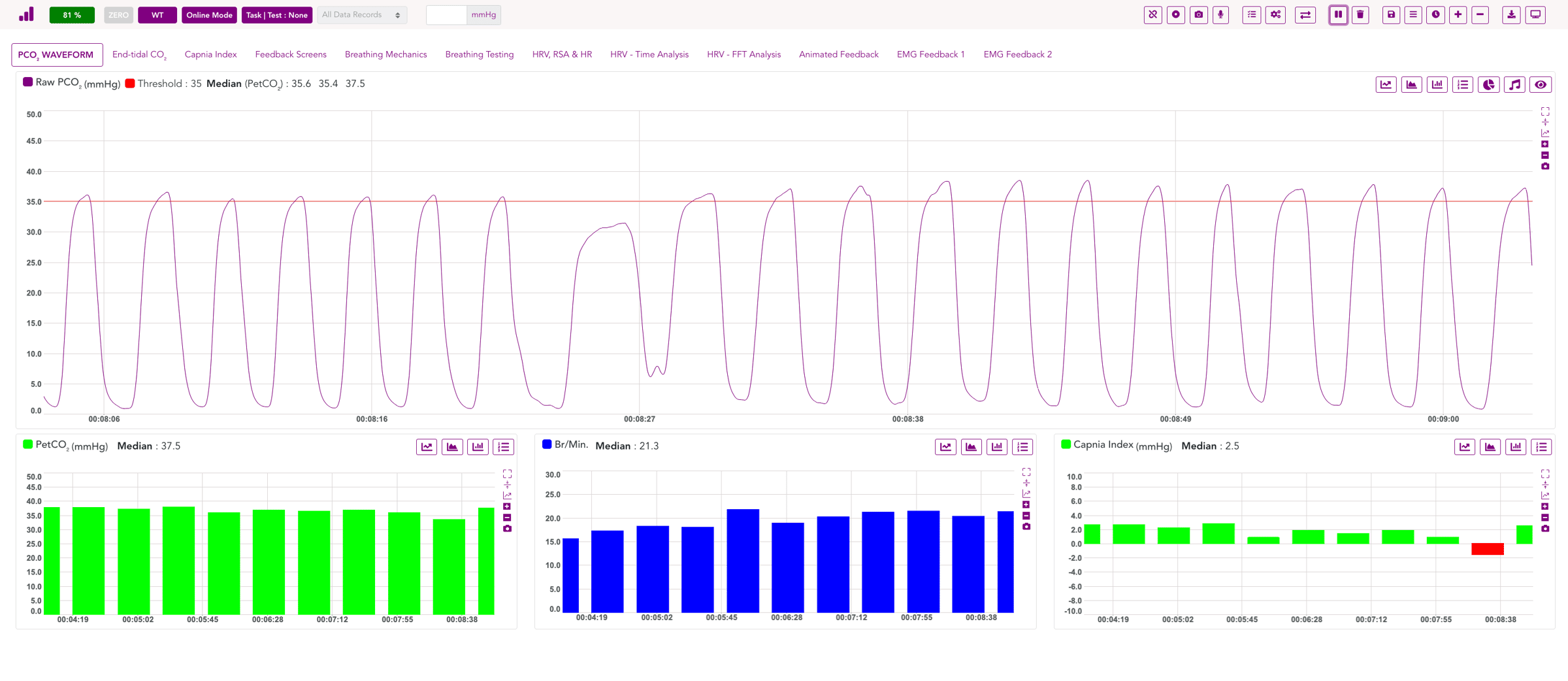1568x681 pixels.
Task: Switch to Breathing Mechanics tab
Action: 385,54
